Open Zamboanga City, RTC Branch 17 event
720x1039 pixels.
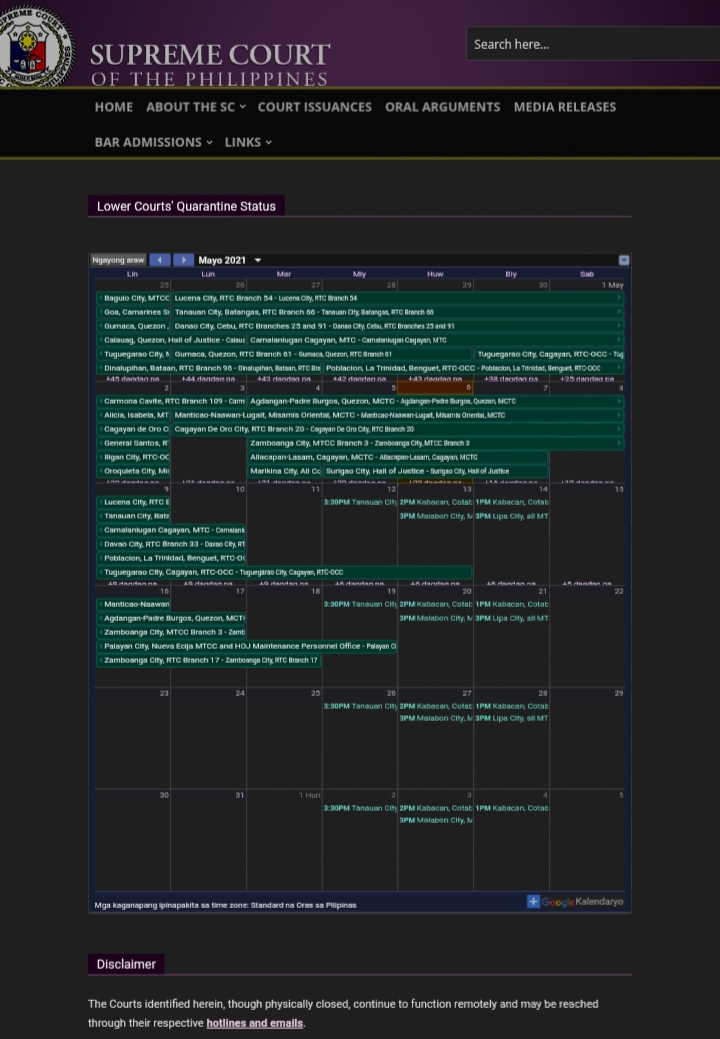[x=210, y=660]
